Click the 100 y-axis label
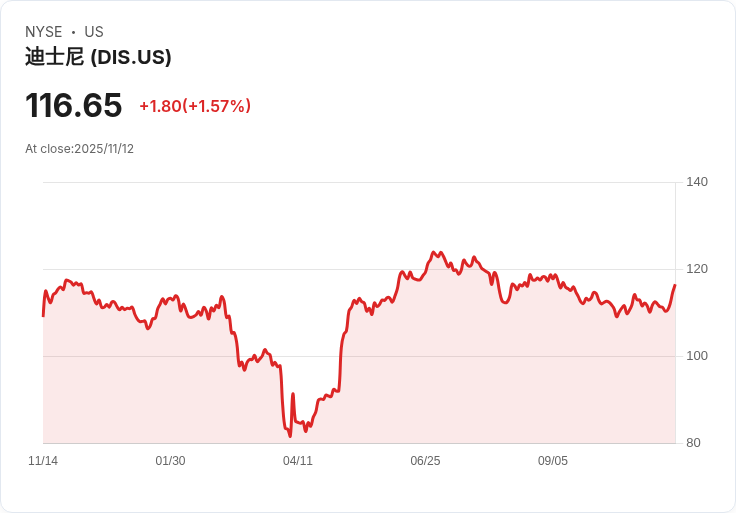The height and width of the screenshot is (513, 736). 697,356
